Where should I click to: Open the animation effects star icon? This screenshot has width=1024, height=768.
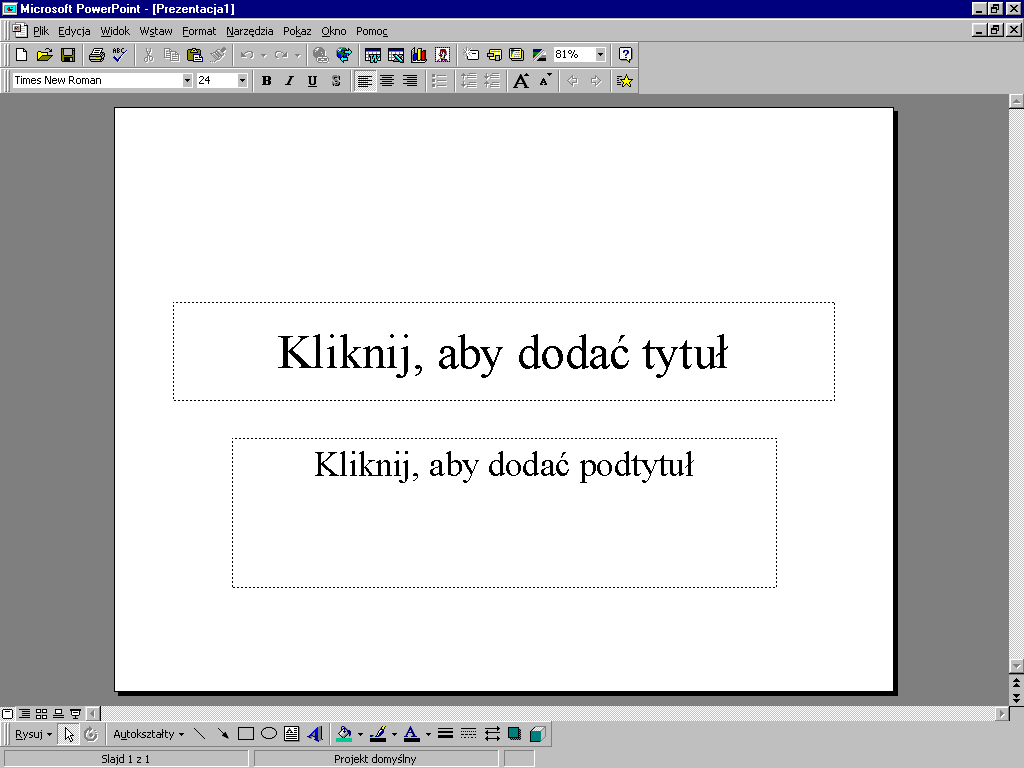pyautogui.click(x=625, y=81)
